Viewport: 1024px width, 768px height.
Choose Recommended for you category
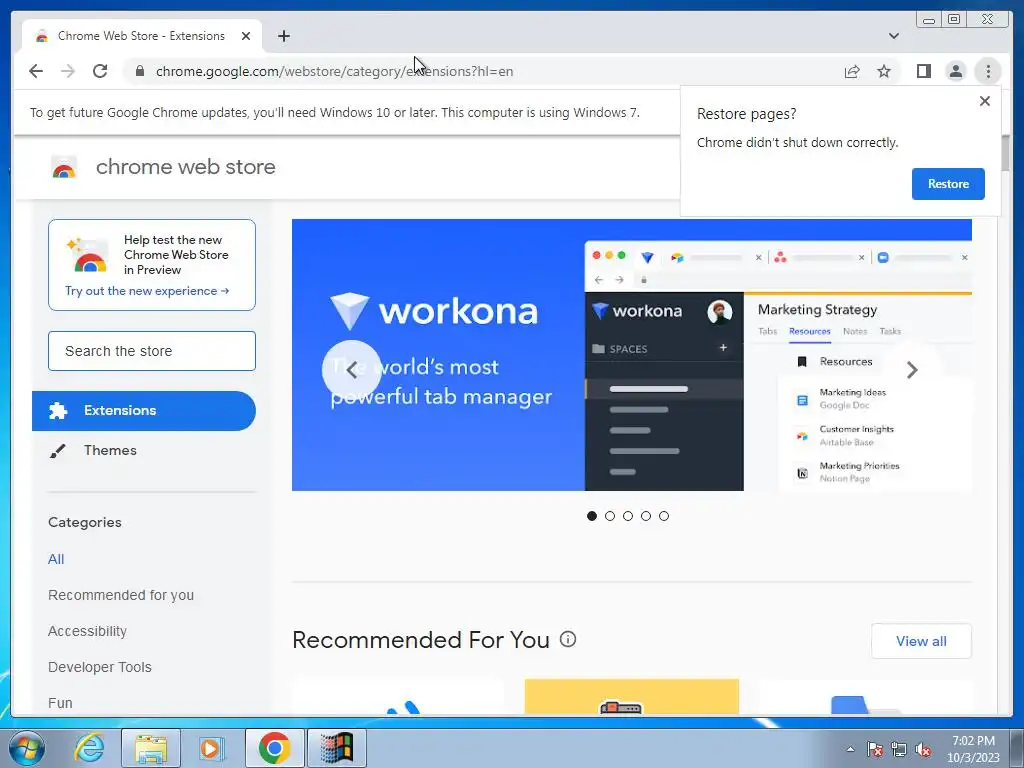[121, 595]
